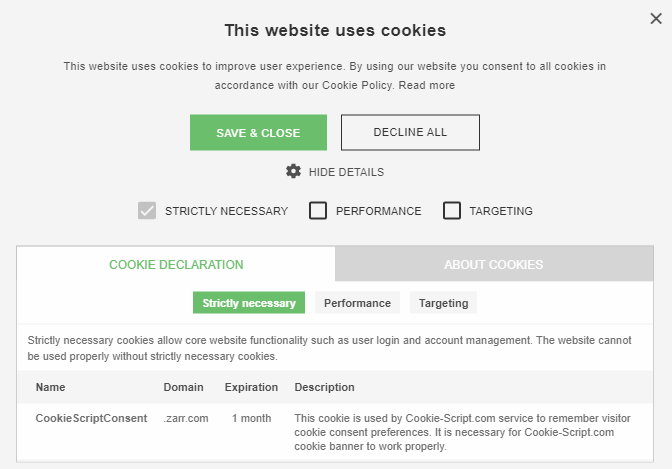Show the Targeting cookie category list
The image size is (672, 469).
pos(443,303)
